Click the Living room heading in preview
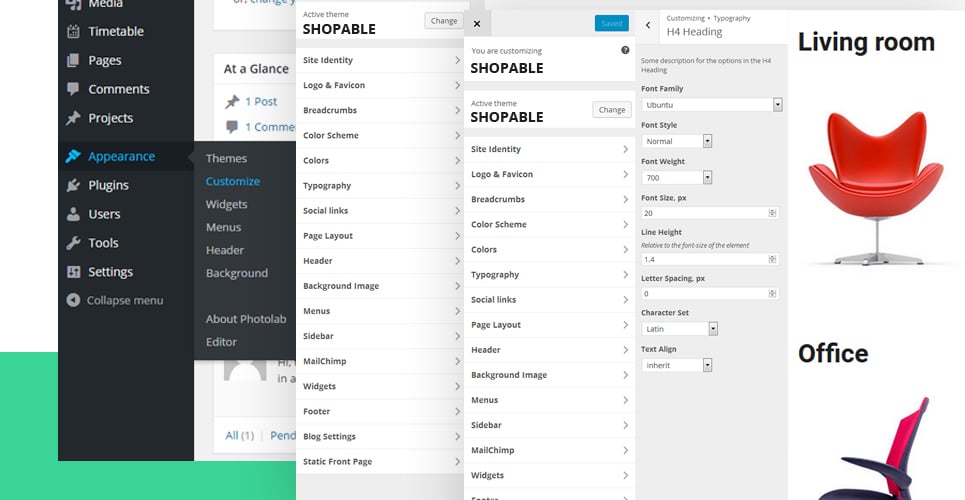 (x=866, y=42)
